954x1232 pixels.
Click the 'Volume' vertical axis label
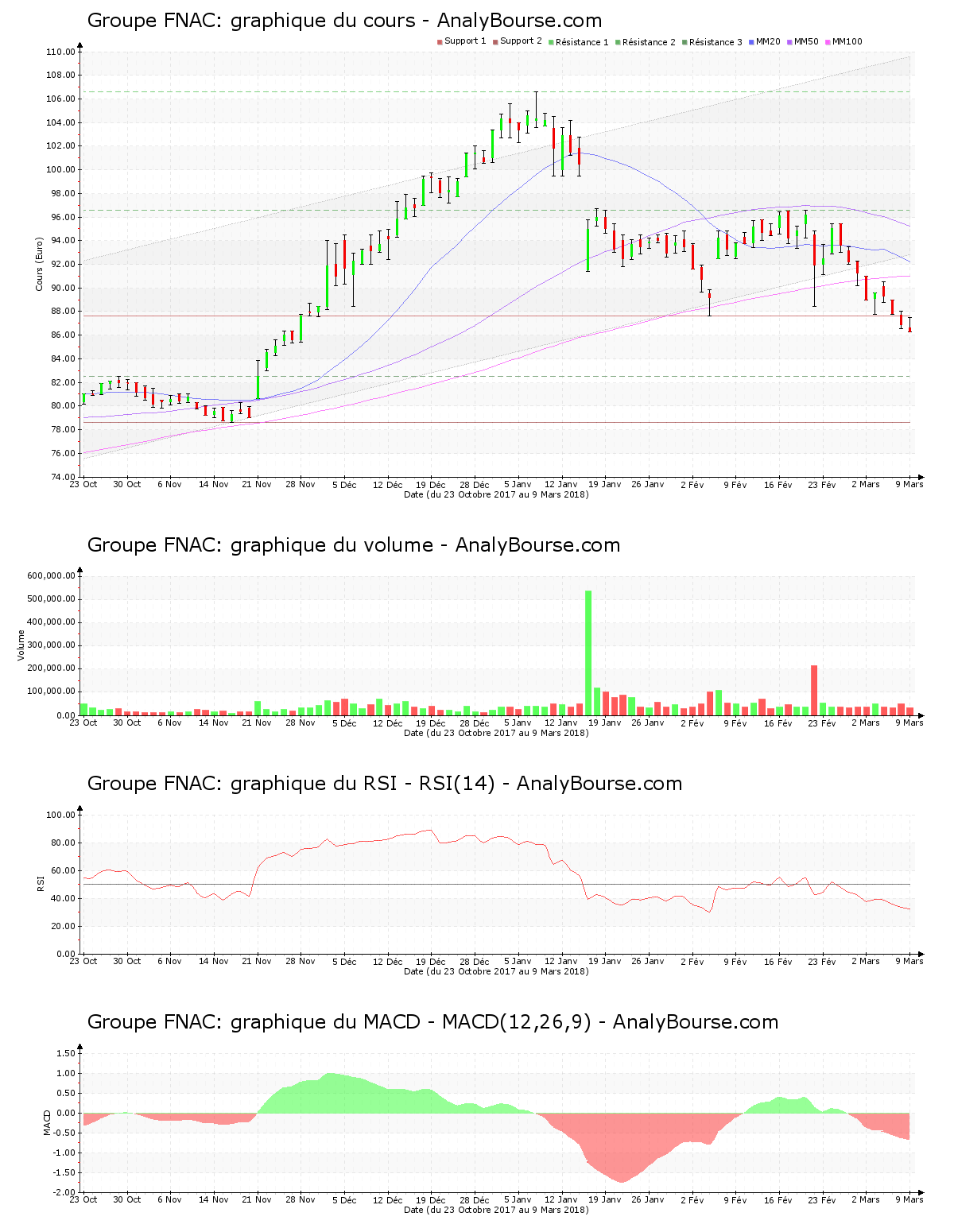coord(21,645)
